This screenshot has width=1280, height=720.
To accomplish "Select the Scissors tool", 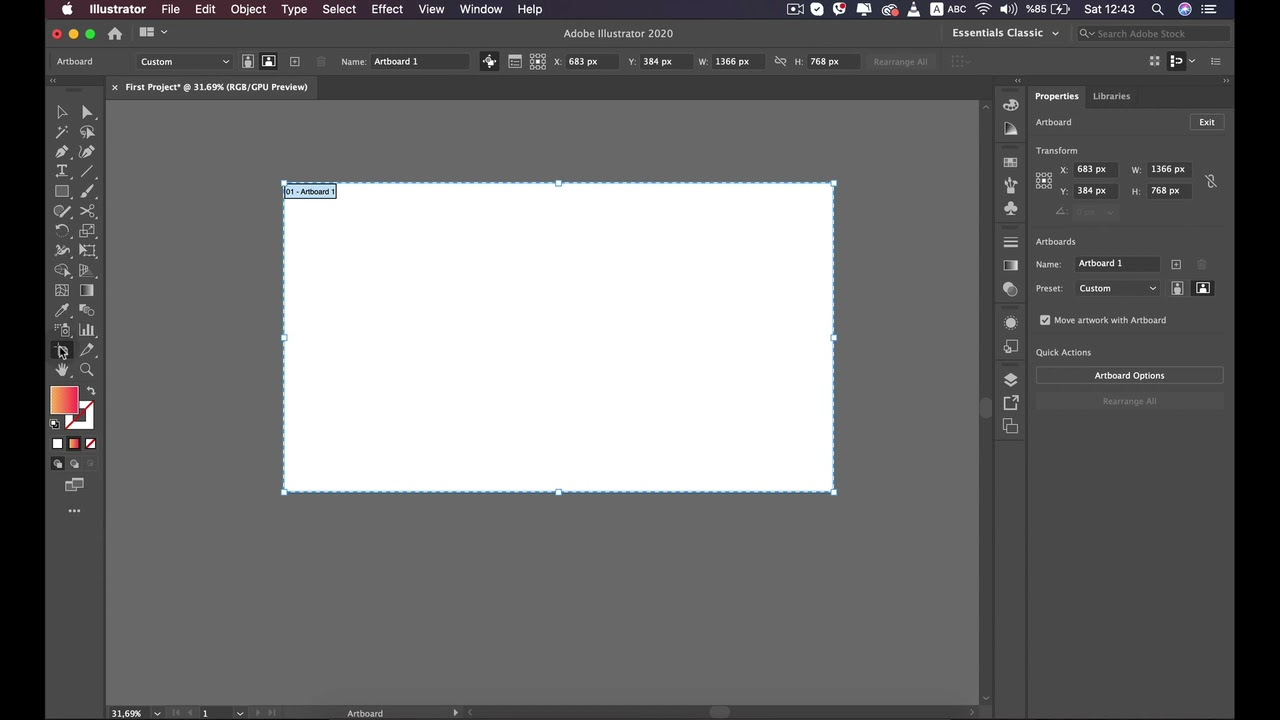I will point(87,211).
